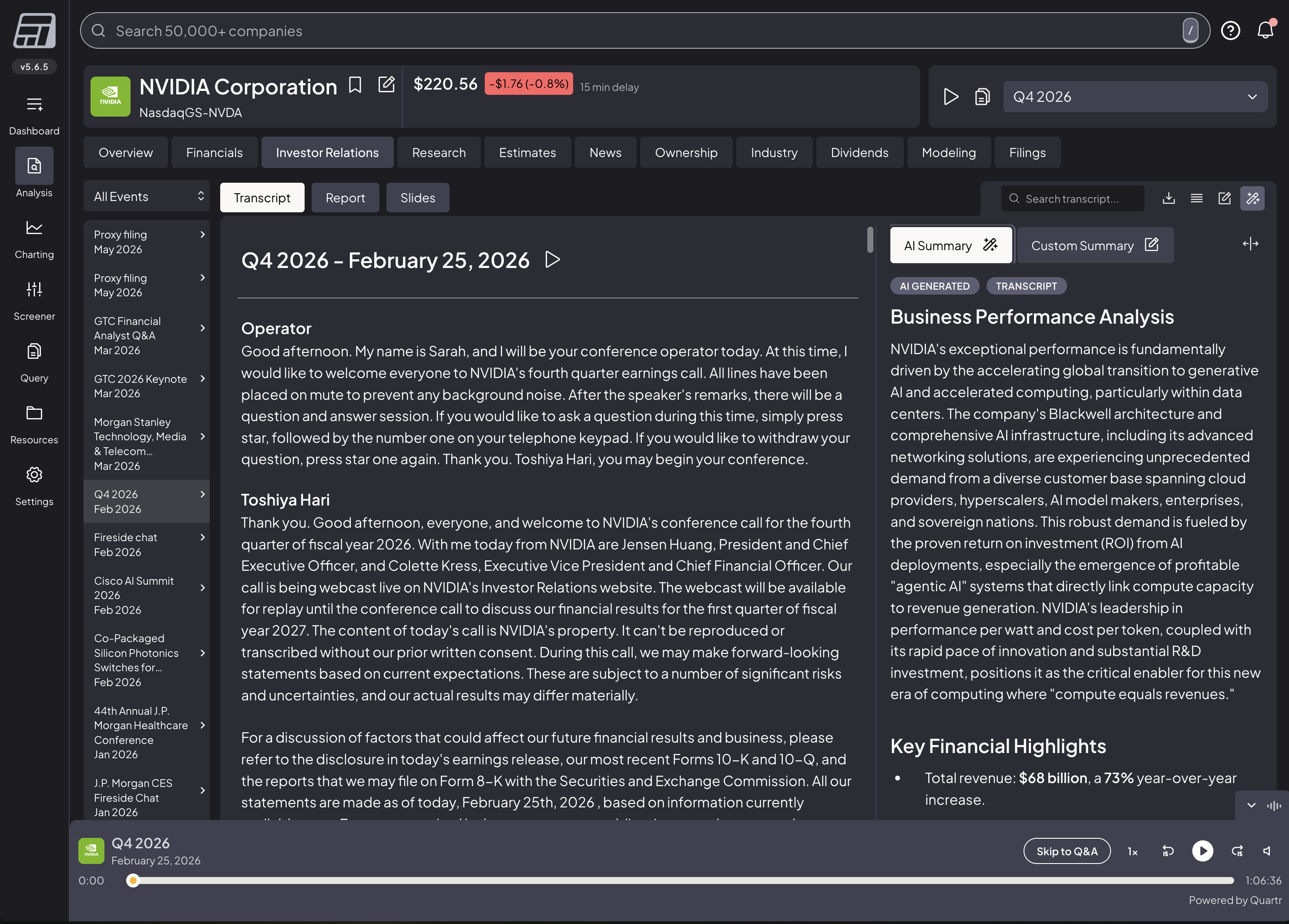Open the Research tab
1289x924 pixels.
coord(439,152)
